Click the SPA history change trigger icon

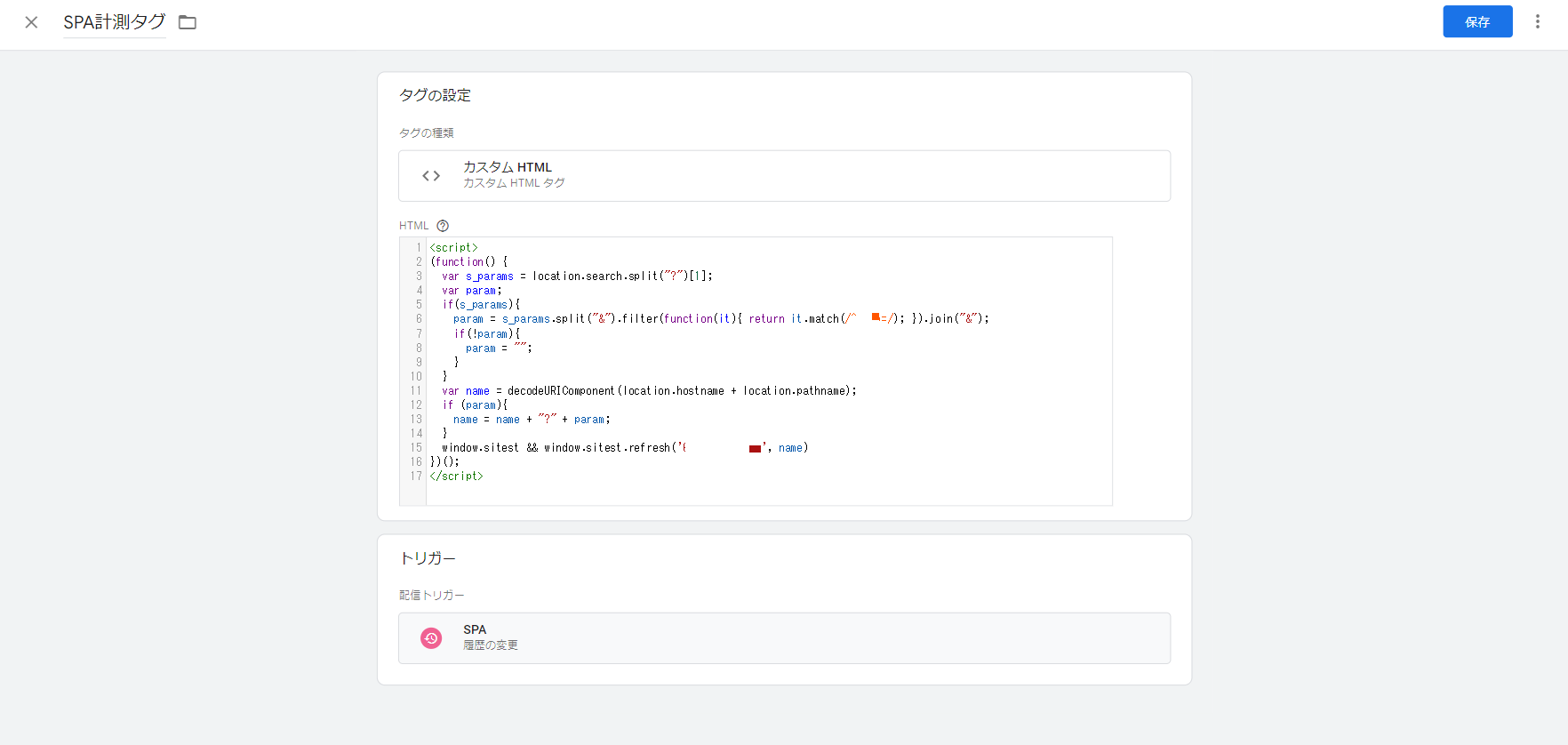(x=431, y=638)
